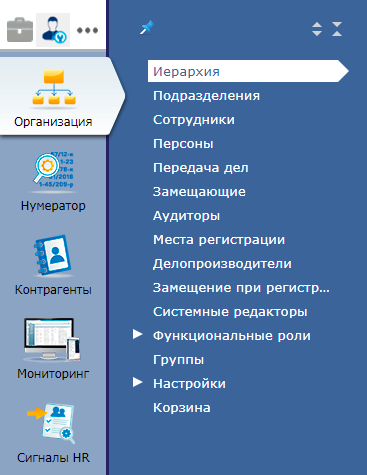This screenshot has height=475, width=367.
Task: Open the Контрагенты section
Action: pyautogui.click(x=53, y=266)
